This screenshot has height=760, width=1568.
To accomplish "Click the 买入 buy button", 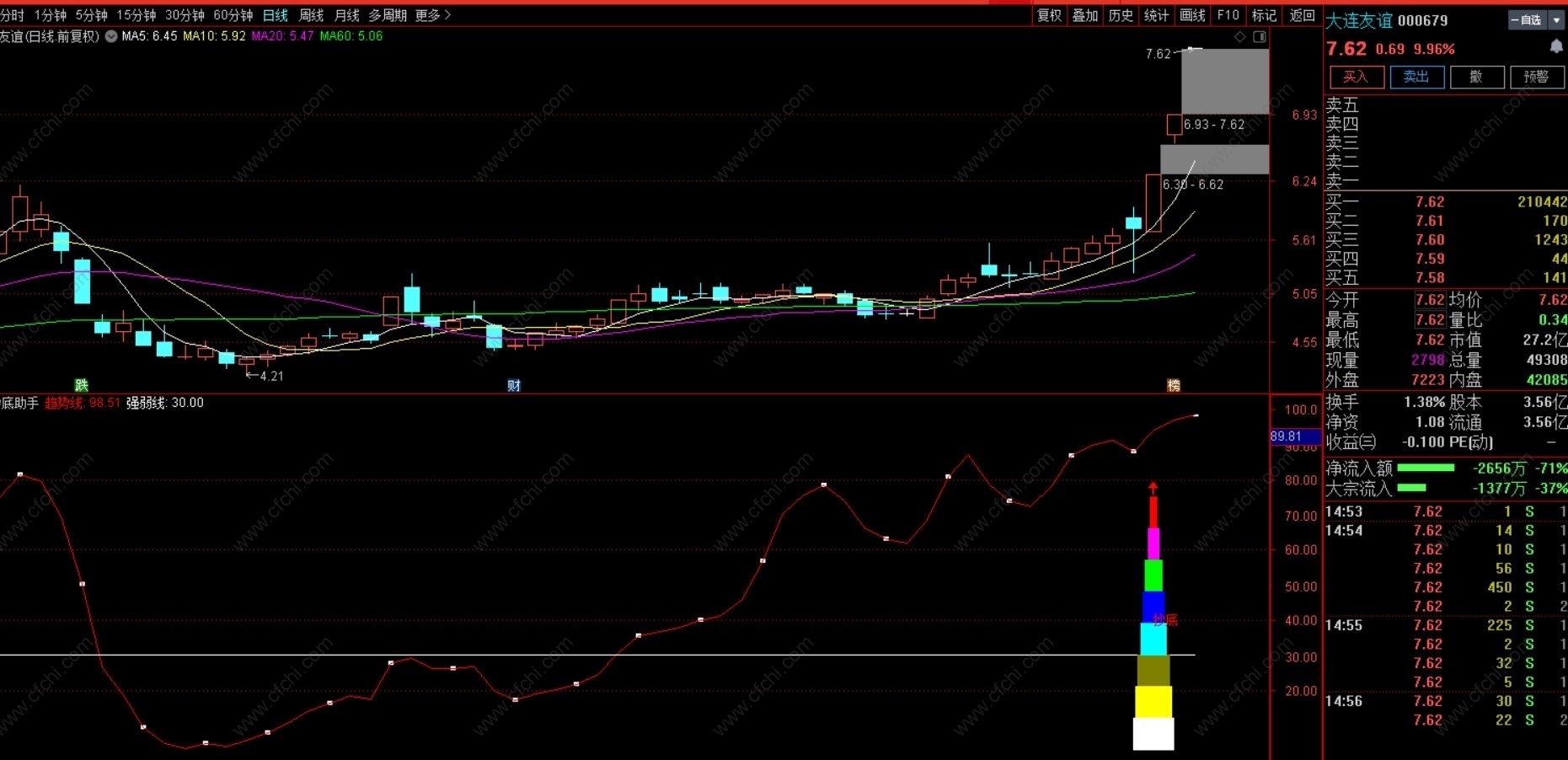I will point(1356,77).
